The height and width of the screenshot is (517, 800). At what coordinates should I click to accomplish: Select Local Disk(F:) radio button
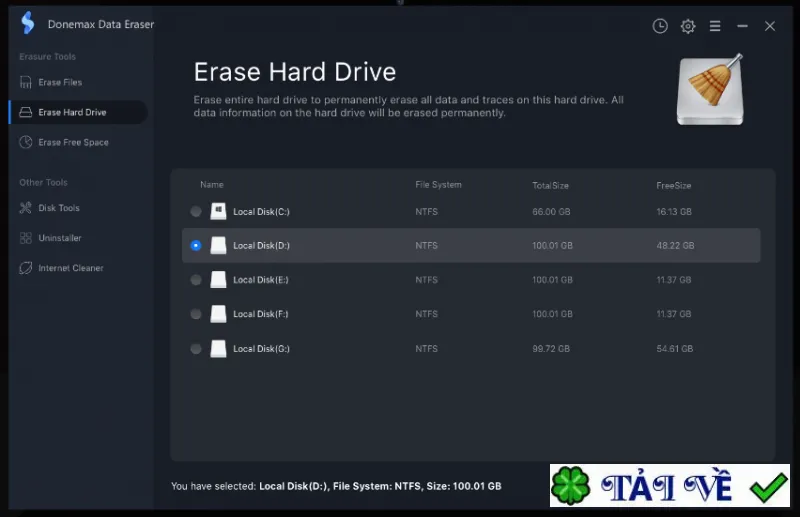[196, 314]
